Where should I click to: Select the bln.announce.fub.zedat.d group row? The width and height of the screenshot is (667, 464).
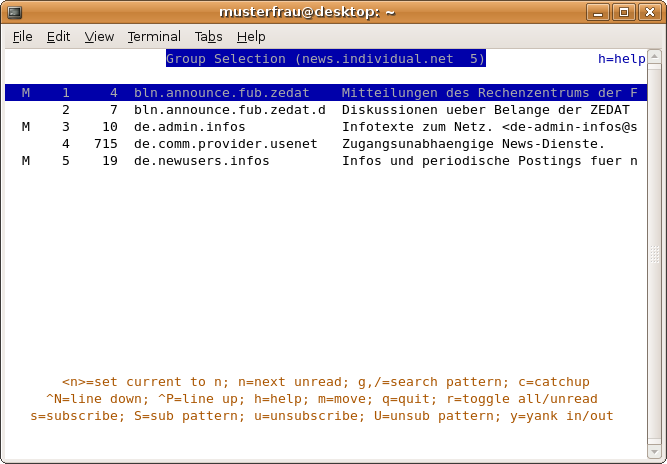(326, 110)
